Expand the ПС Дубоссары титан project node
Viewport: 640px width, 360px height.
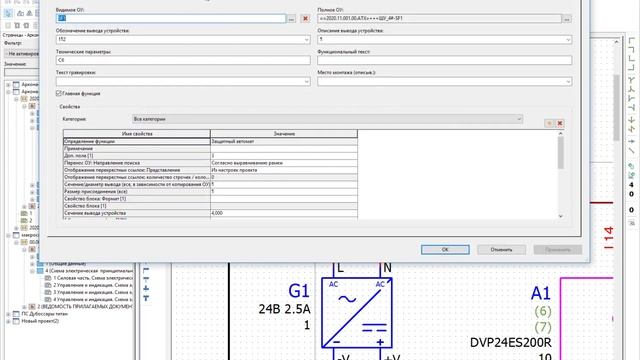pyautogui.click(x=8, y=314)
